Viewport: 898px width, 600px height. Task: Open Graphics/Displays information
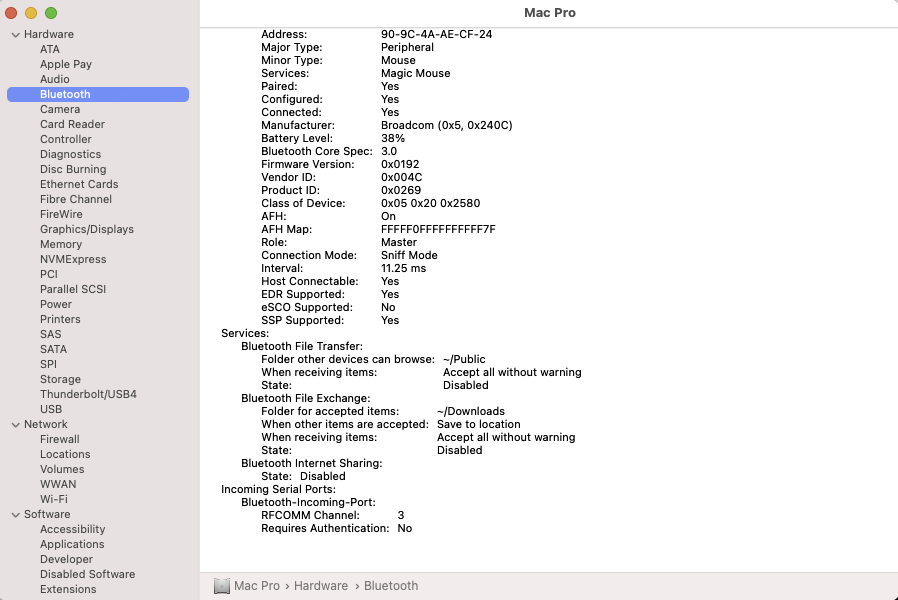click(87, 229)
